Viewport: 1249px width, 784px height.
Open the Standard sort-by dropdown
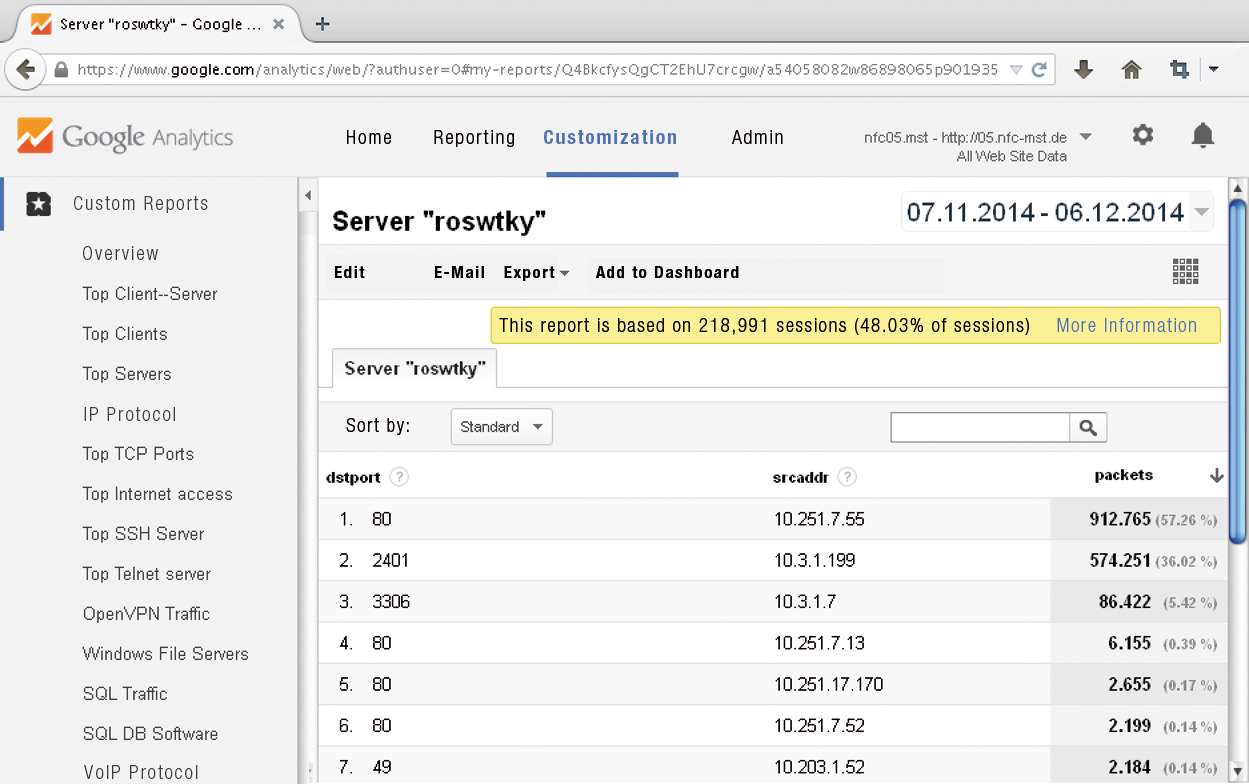[x=501, y=426]
